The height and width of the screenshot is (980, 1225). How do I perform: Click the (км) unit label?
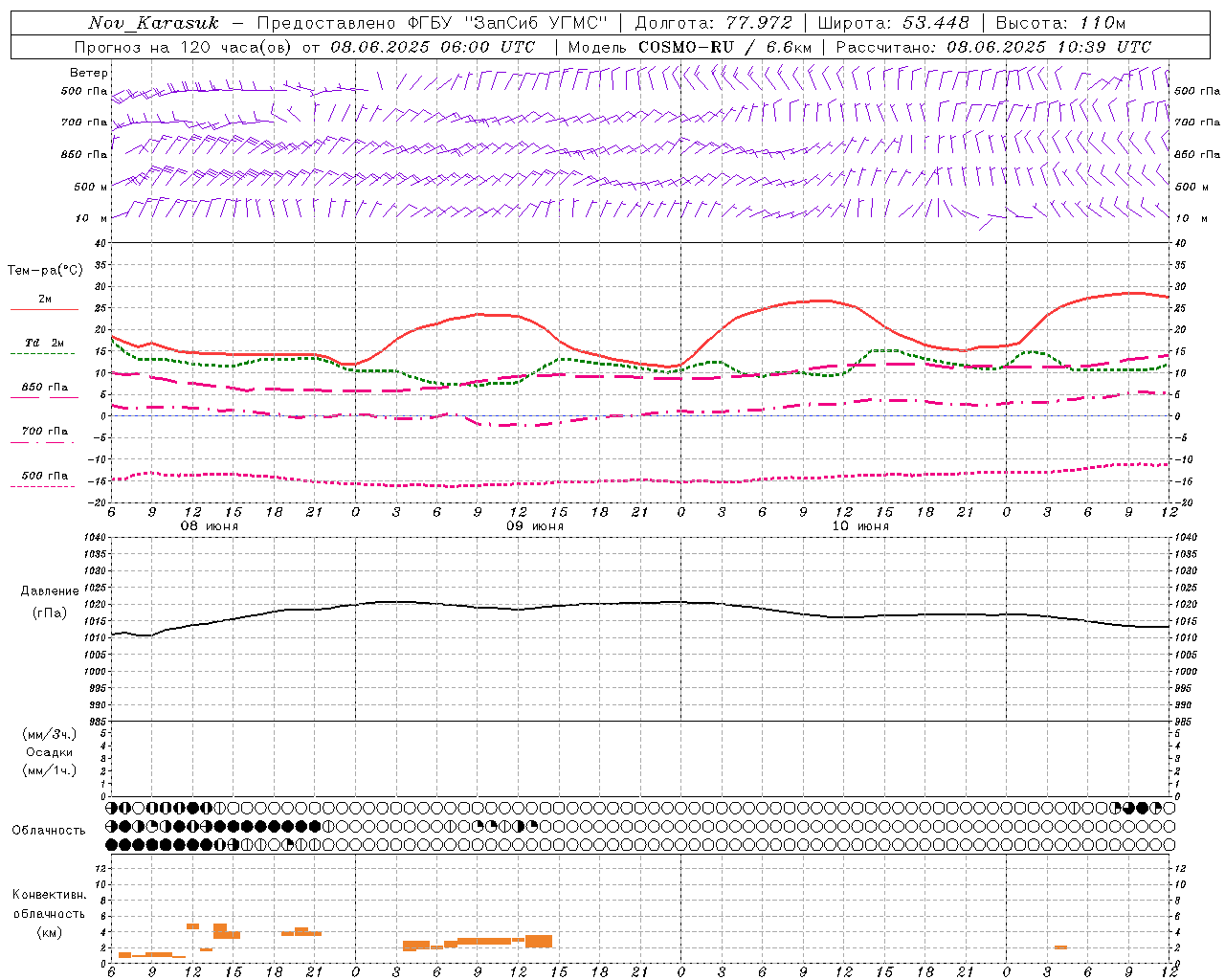point(49,932)
